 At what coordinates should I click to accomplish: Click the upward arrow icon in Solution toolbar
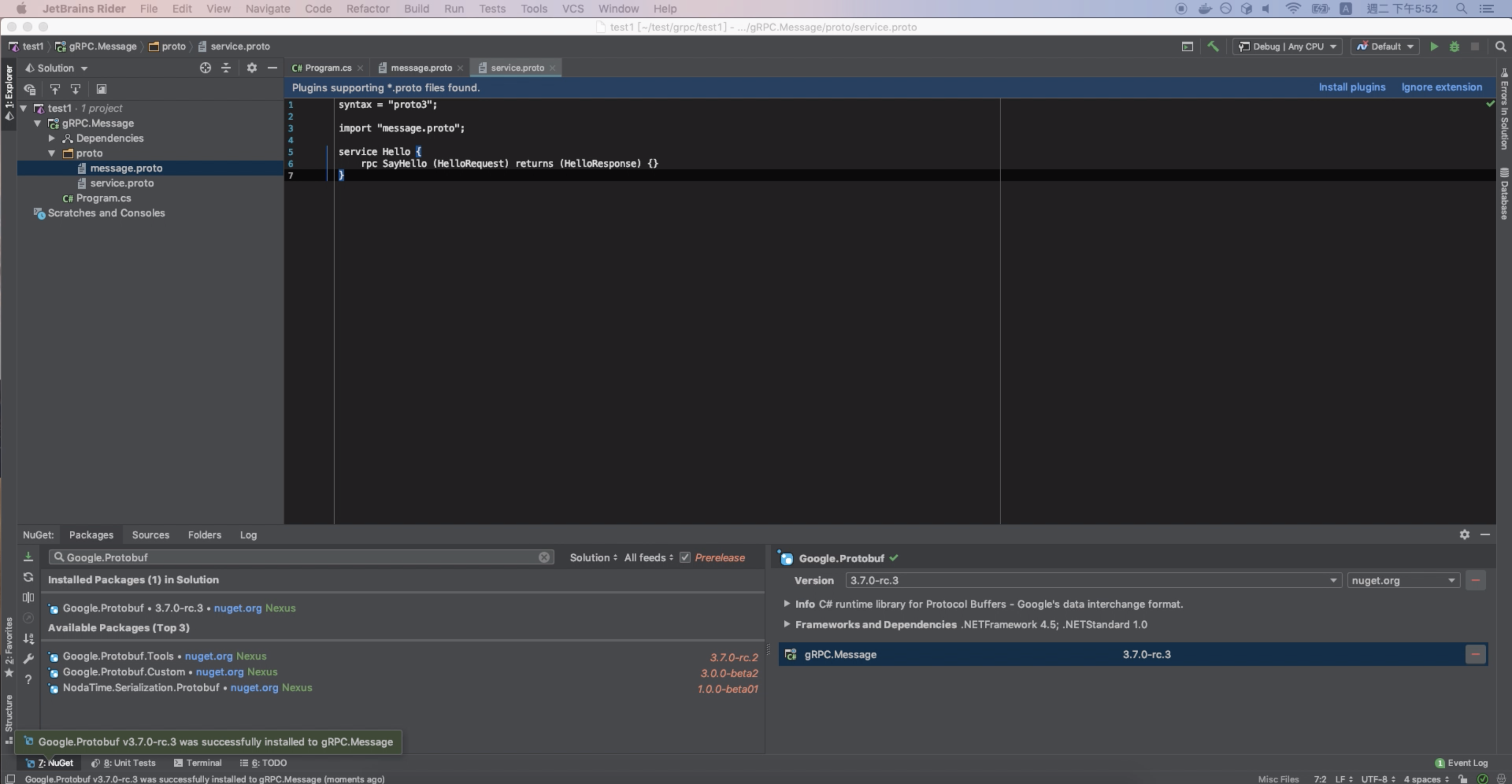(55, 89)
